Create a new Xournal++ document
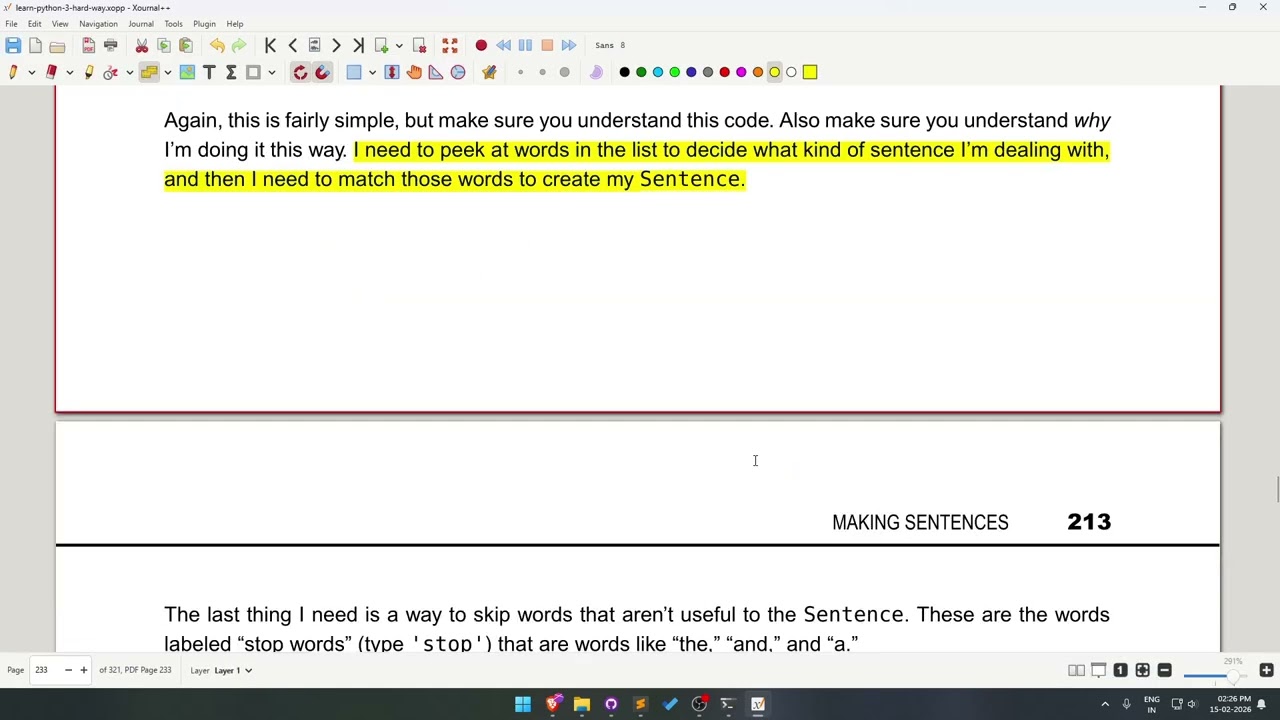 point(36,45)
